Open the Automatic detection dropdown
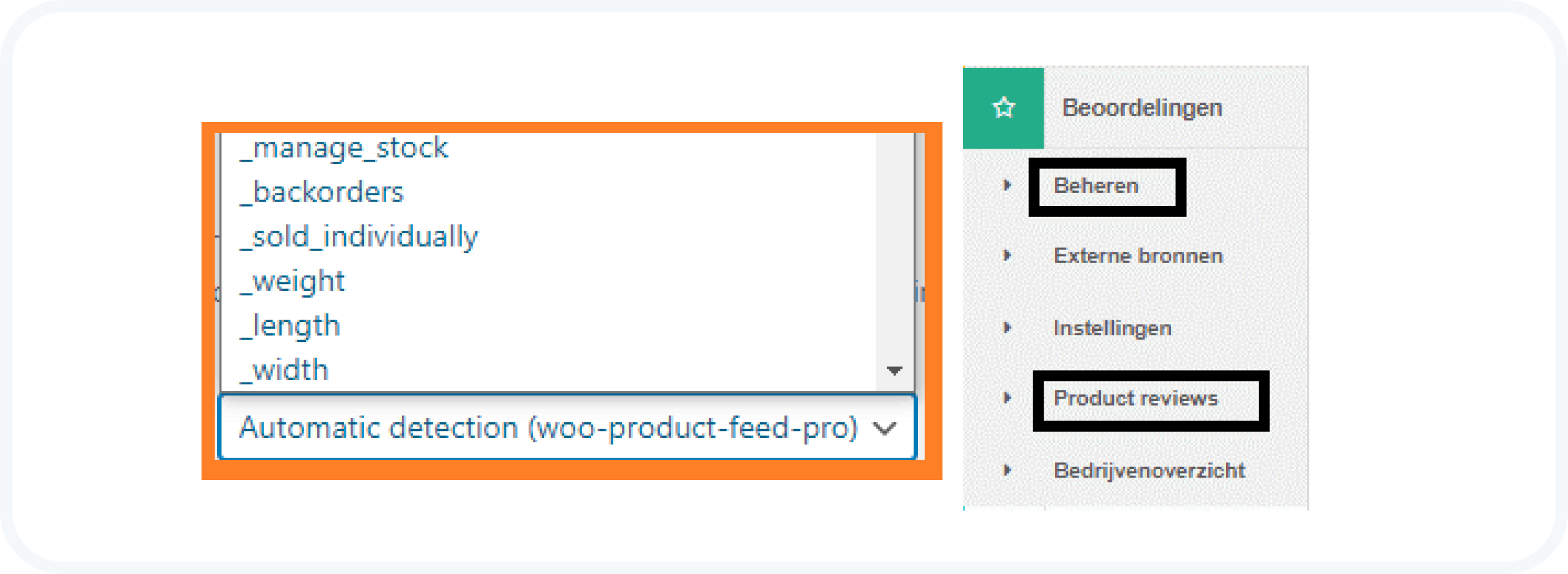 (x=547, y=428)
